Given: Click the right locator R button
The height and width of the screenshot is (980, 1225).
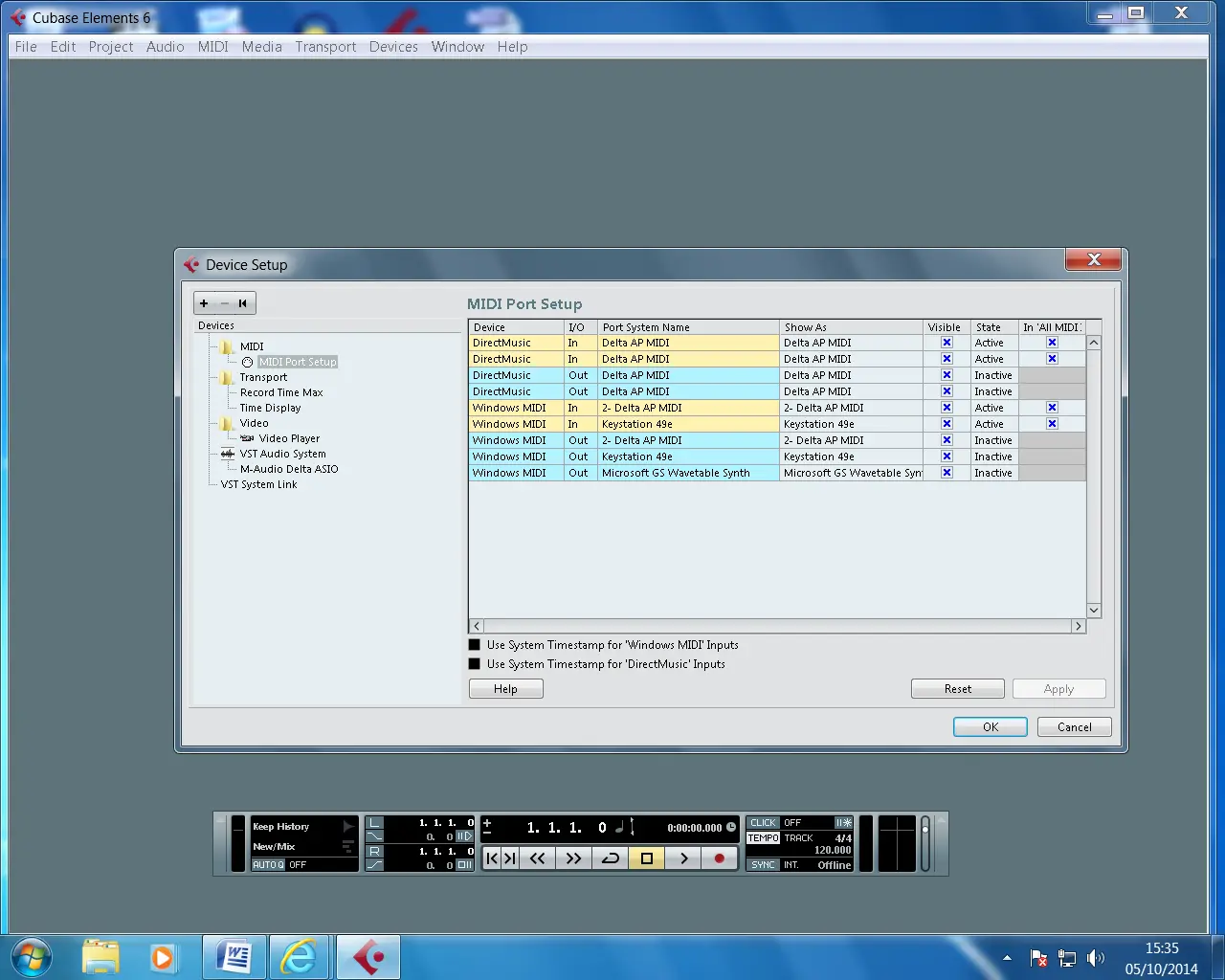Looking at the screenshot, I should [x=374, y=851].
